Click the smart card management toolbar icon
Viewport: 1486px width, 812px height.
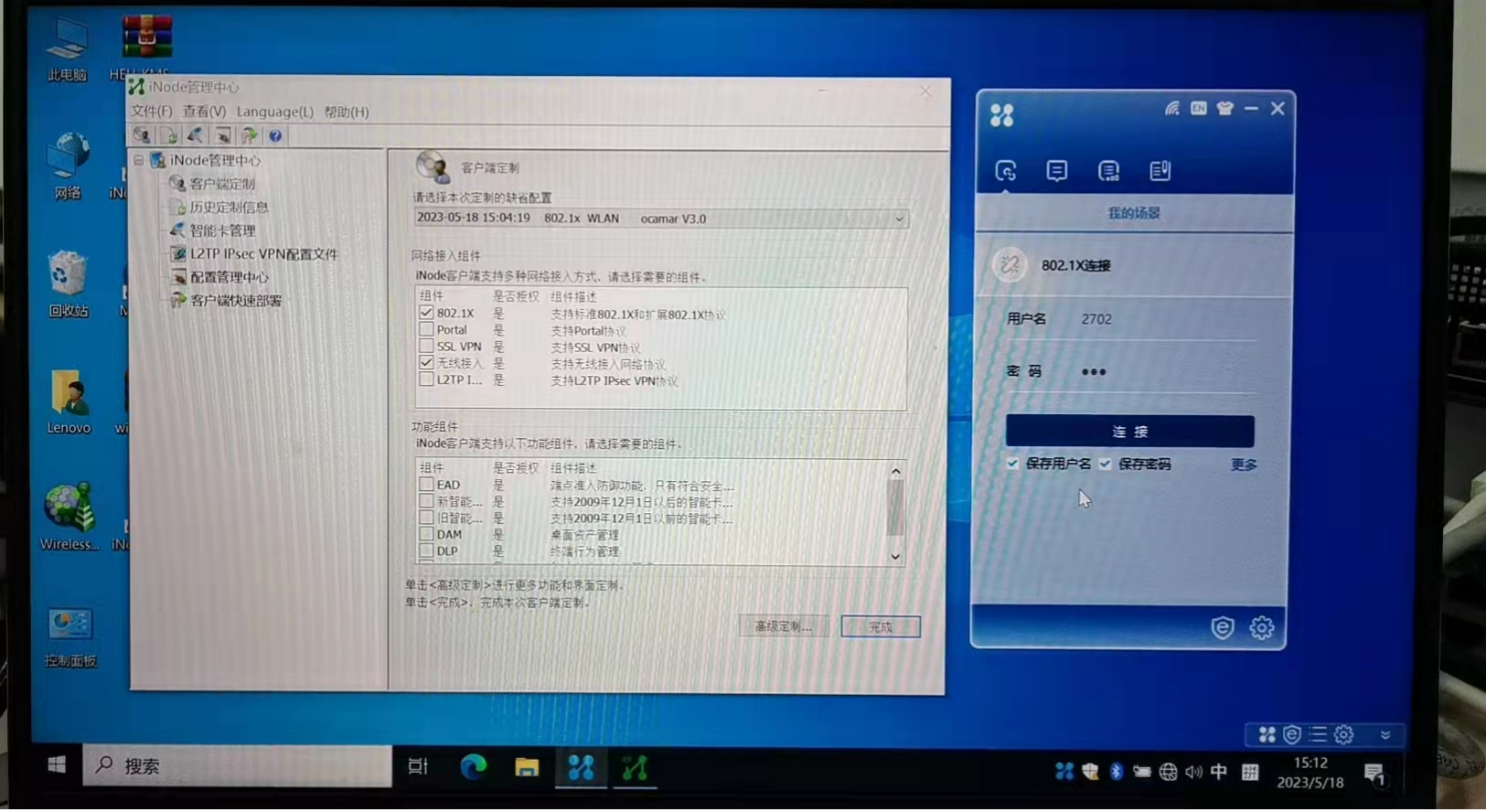click(x=196, y=136)
